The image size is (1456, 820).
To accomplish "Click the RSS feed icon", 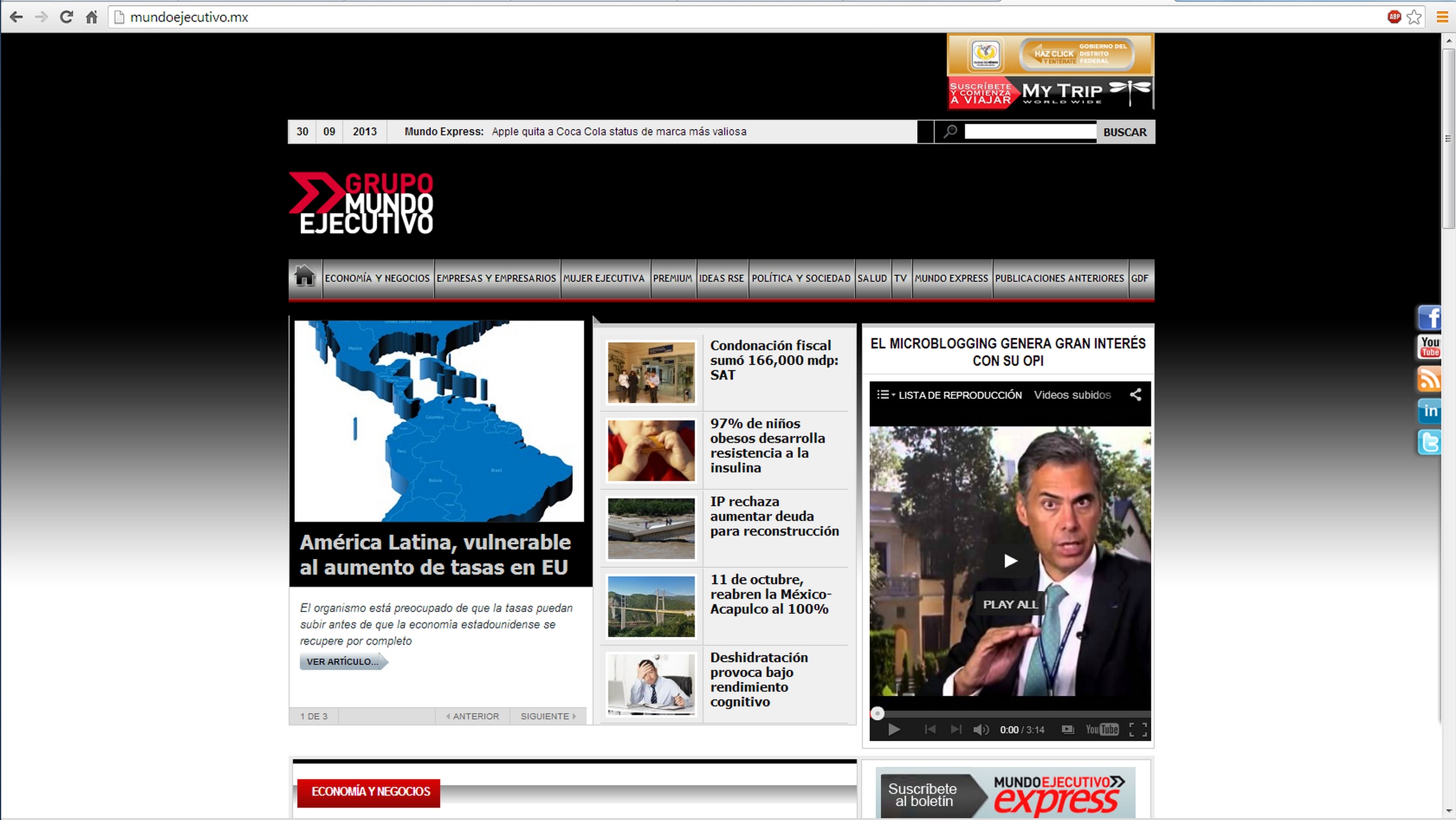I will (1429, 379).
